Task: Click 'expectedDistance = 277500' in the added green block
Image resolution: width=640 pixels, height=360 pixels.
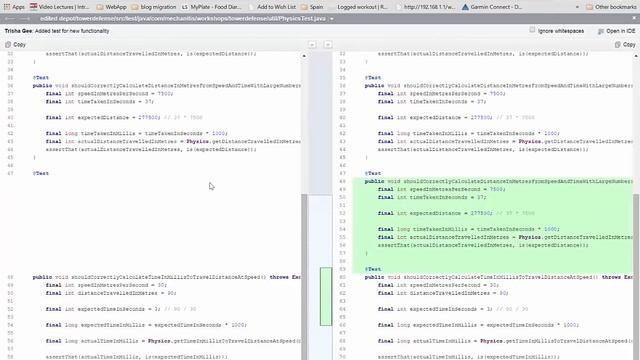Action: 450,213
